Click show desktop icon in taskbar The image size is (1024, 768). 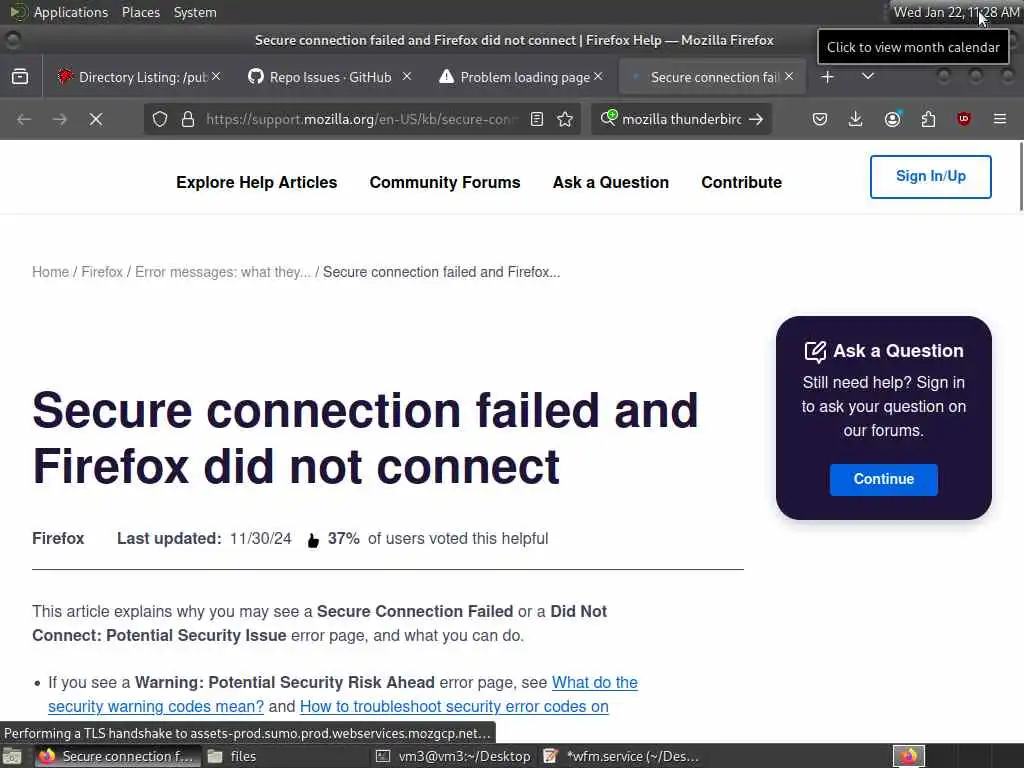click(x=12, y=756)
